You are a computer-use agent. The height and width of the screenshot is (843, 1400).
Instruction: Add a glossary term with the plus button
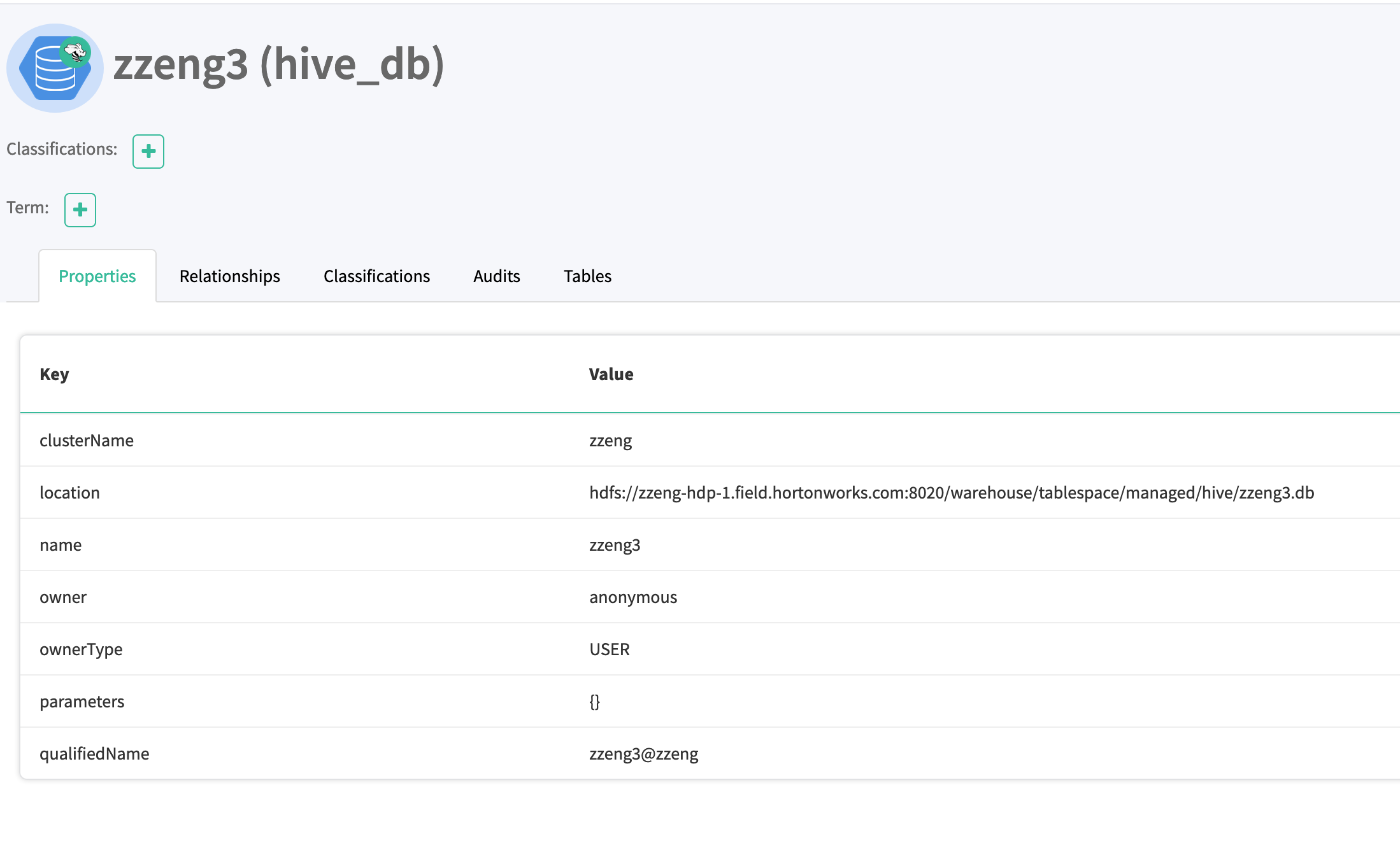80,210
